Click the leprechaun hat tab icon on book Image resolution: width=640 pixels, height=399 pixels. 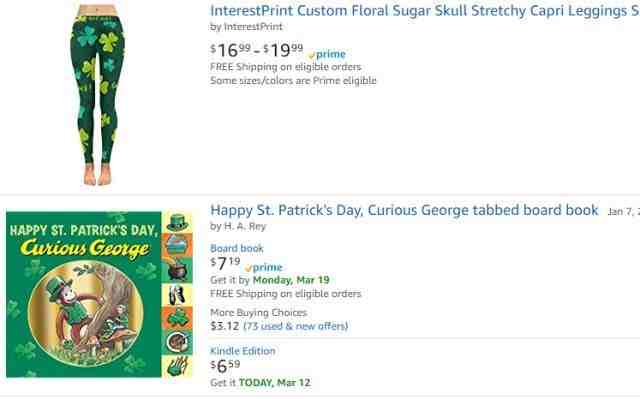pyautogui.click(x=178, y=222)
